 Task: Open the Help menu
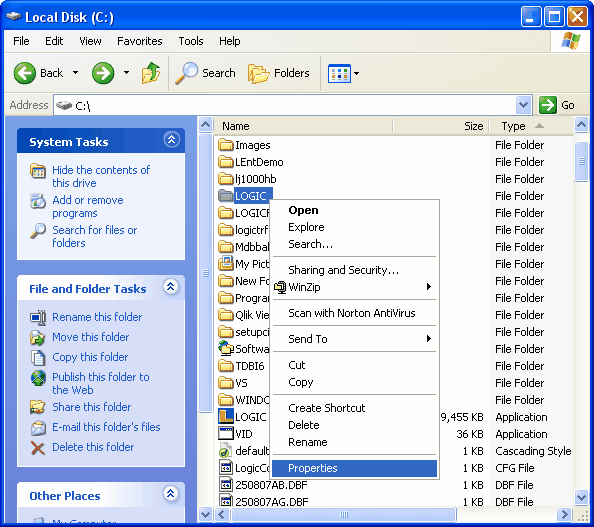230,41
